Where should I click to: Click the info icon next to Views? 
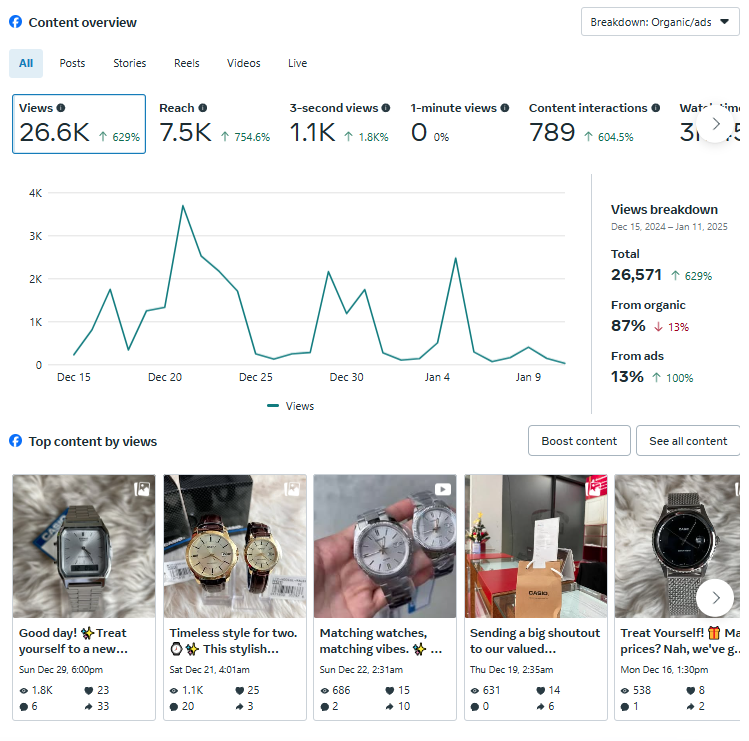pos(61,108)
